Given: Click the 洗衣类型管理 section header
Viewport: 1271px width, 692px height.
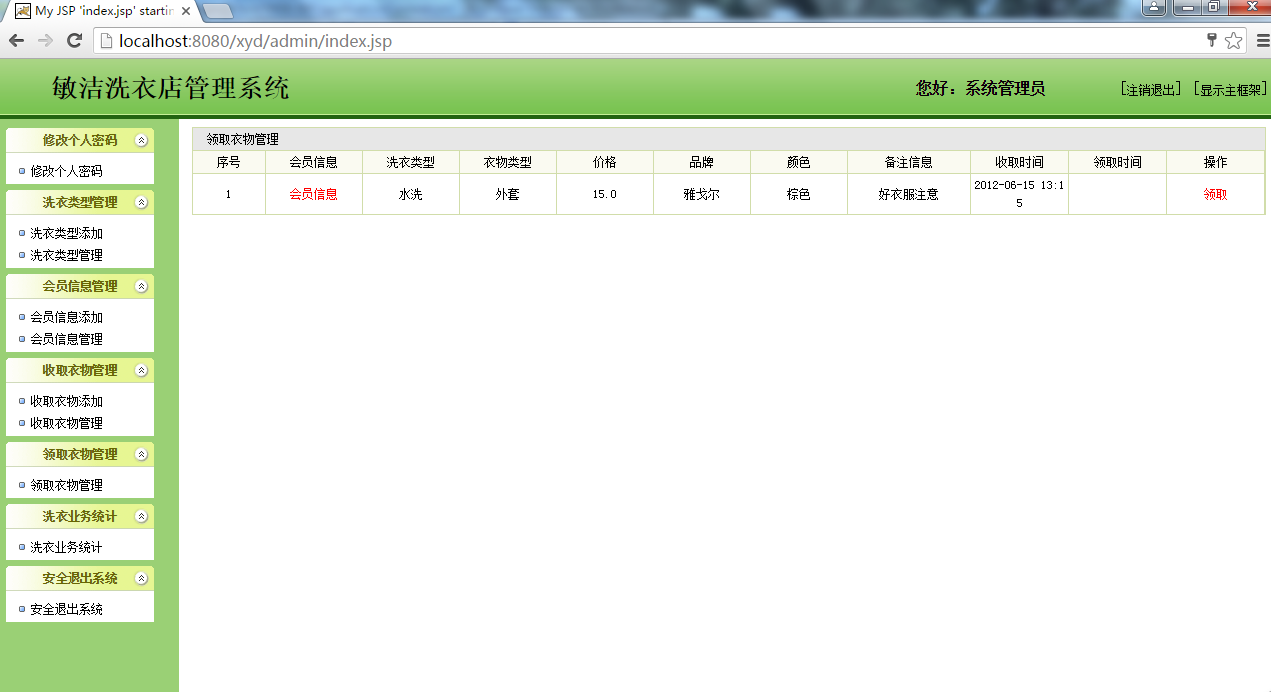Looking at the screenshot, I should point(80,203).
